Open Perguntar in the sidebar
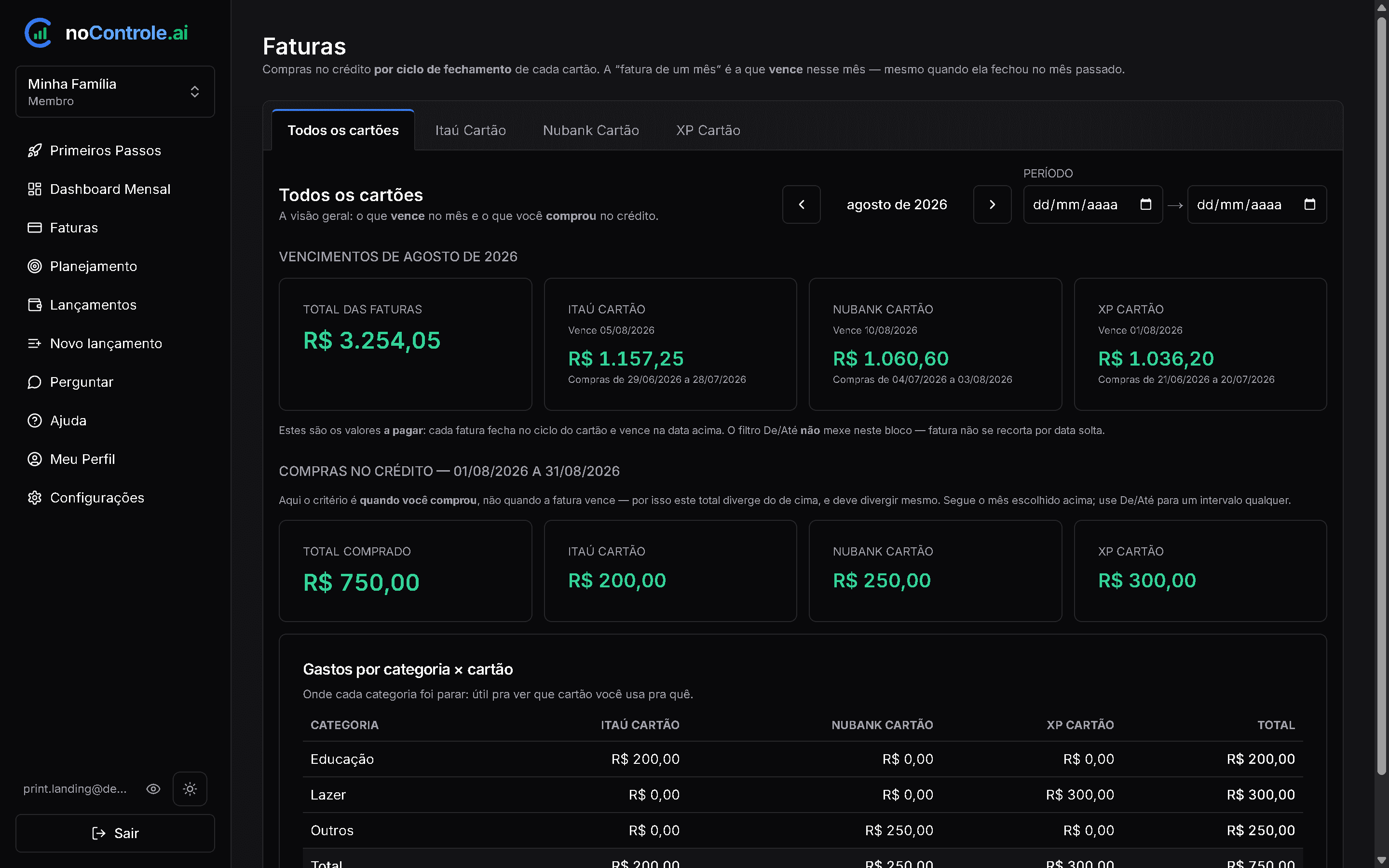This screenshot has height=868, width=1389. pyautogui.click(x=115, y=382)
